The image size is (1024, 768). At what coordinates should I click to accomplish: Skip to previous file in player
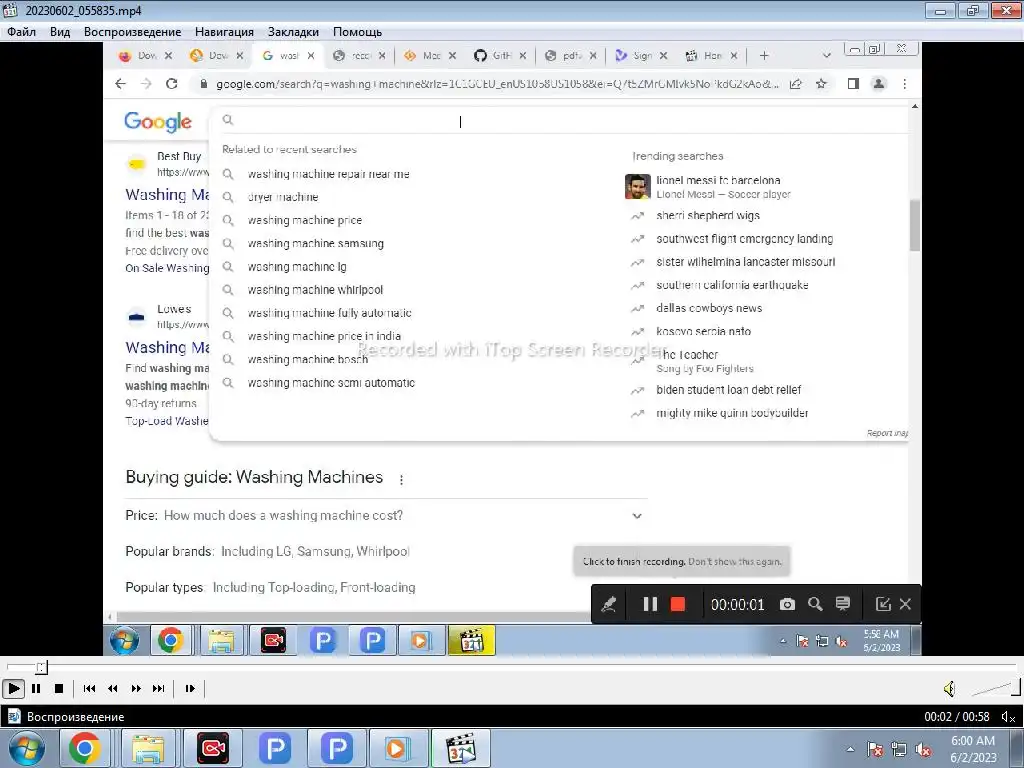[89, 688]
